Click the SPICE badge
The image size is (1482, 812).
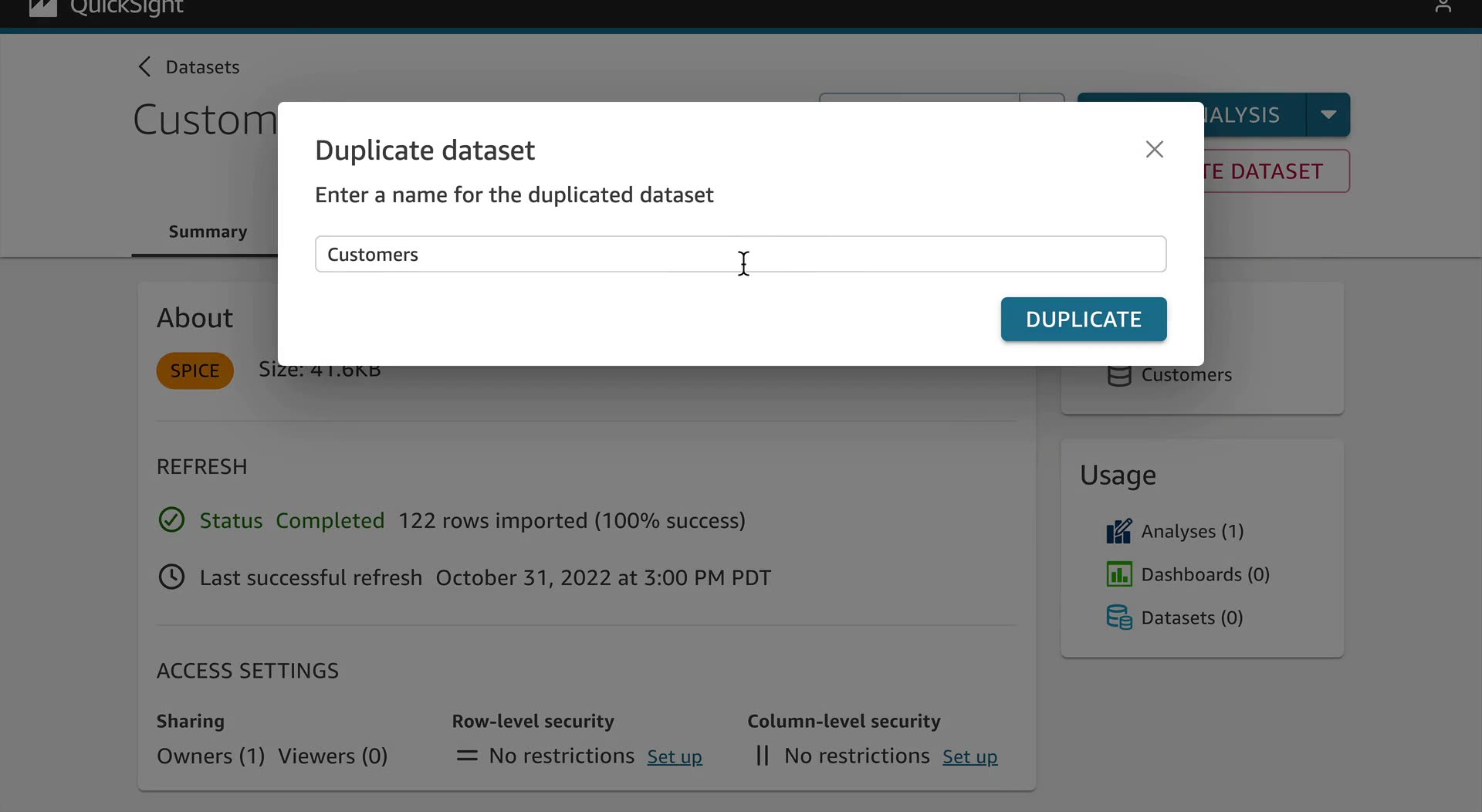195,370
